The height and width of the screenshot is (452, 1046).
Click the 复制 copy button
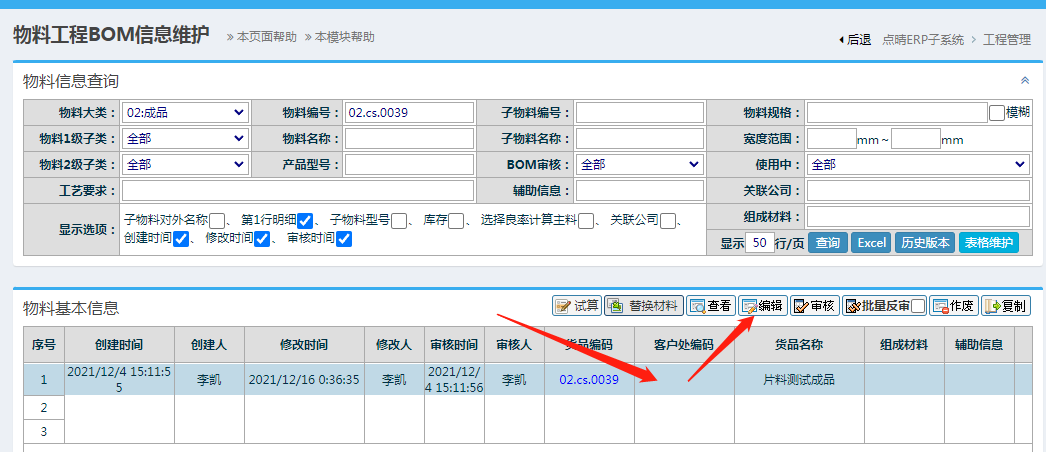(1005, 306)
